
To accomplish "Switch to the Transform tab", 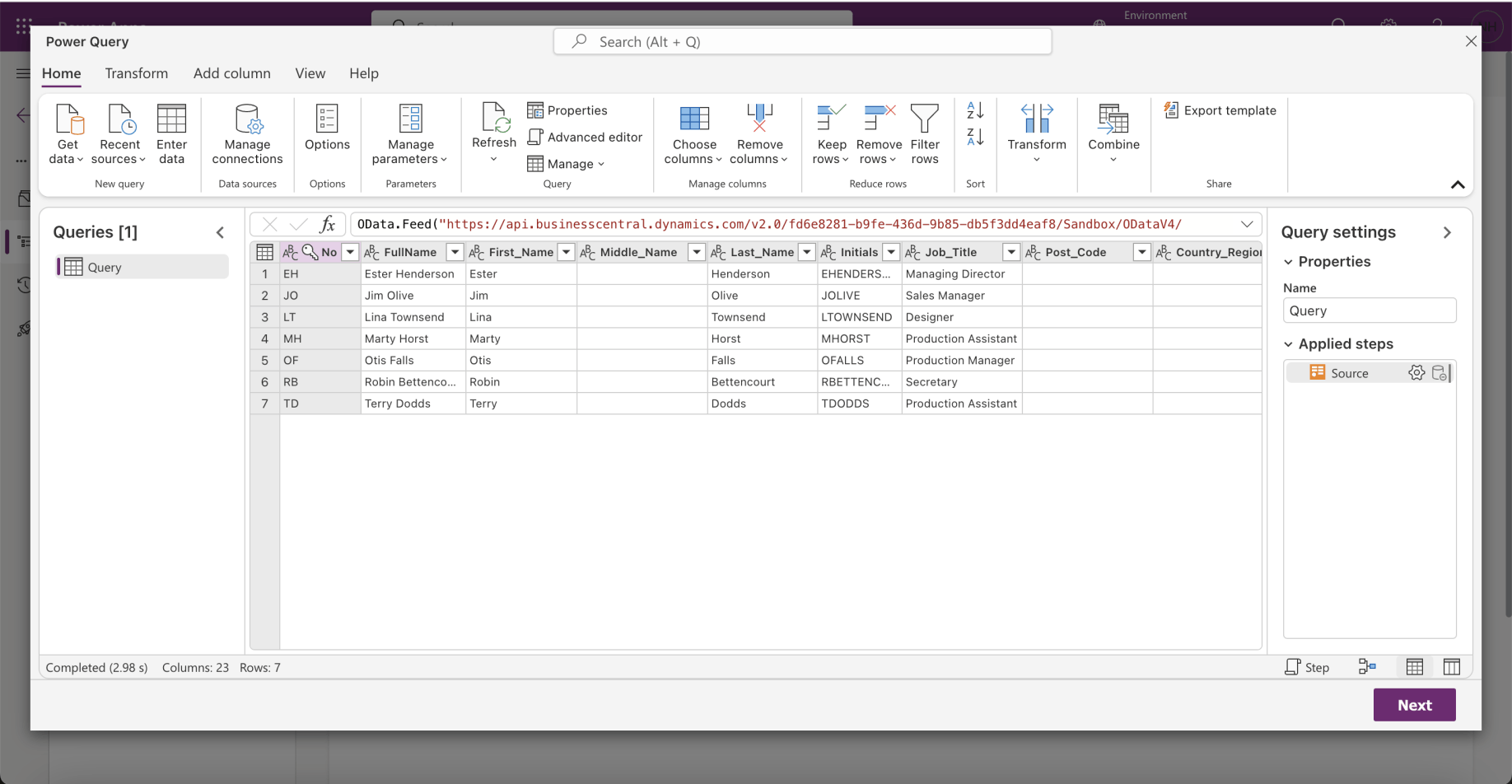I will point(137,73).
